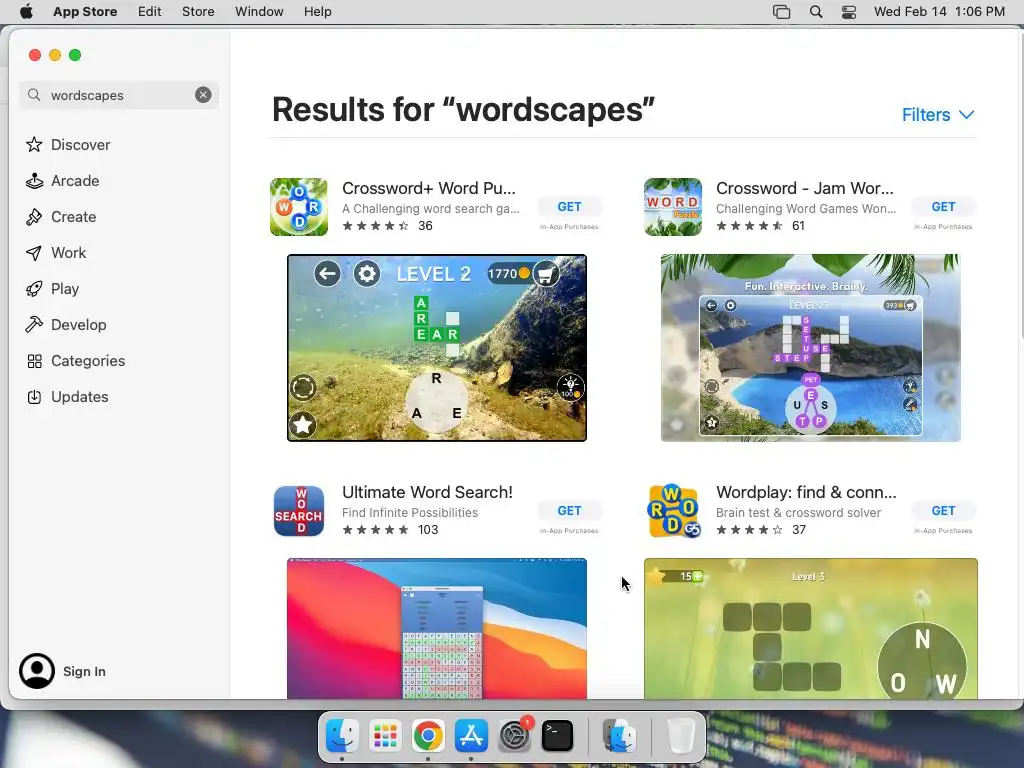Browse Categories in the sidebar
This screenshot has height=768, width=1024.
tap(75, 360)
